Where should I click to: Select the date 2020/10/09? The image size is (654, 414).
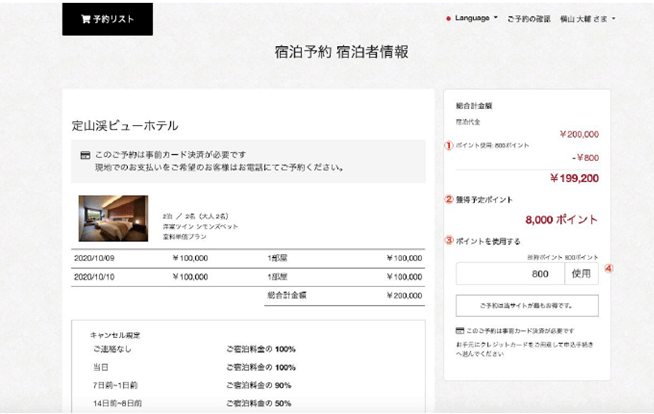94,258
